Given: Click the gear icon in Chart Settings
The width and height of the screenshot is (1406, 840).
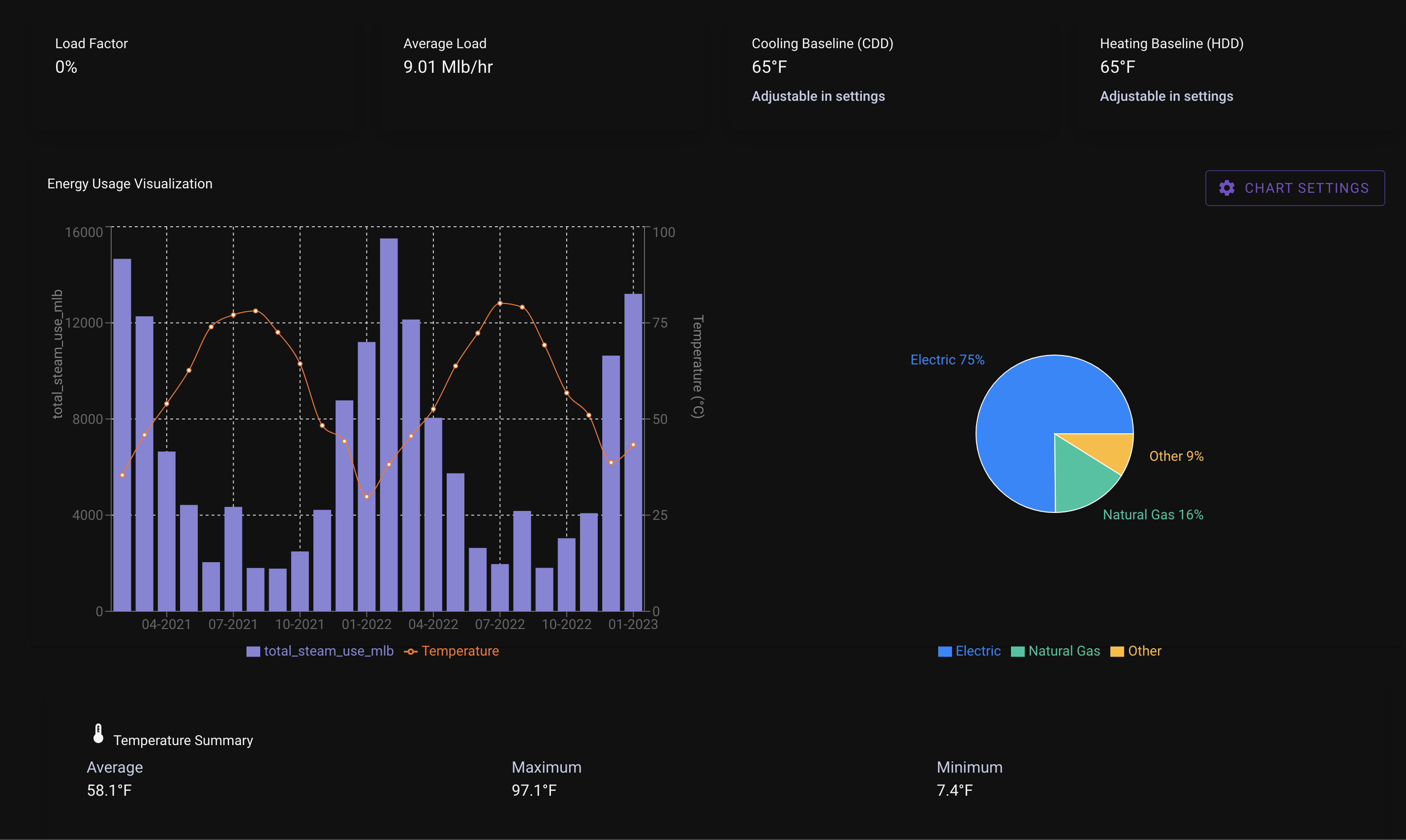Looking at the screenshot, I should (x=1226, y=188).
